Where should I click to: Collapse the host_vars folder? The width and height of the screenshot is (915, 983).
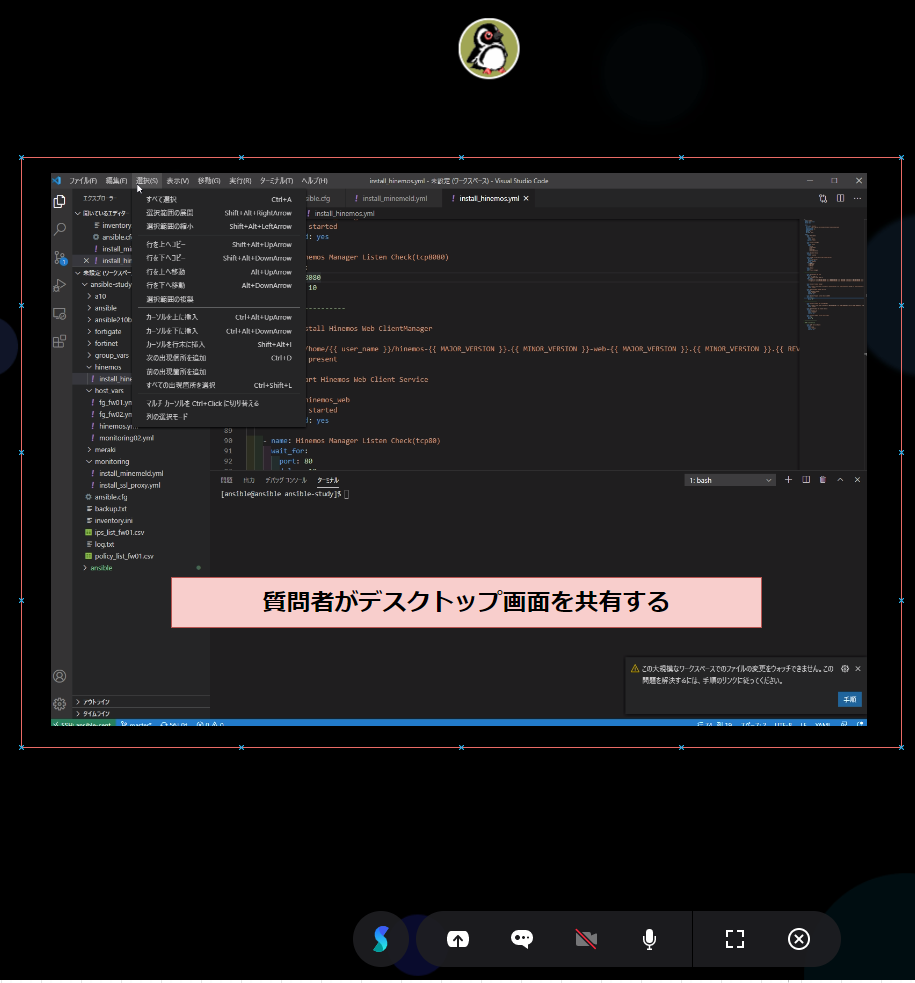coord(108,391)
